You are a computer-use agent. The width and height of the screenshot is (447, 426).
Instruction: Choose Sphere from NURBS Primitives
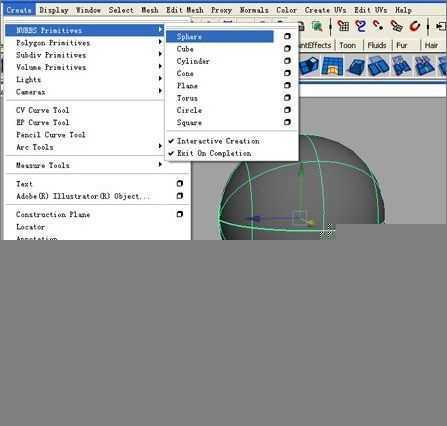(220, 36)
